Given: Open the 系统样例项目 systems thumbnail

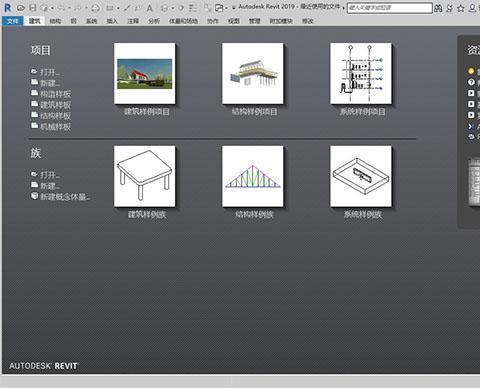Looking at the screenshot, I should [x=361, y=73].
